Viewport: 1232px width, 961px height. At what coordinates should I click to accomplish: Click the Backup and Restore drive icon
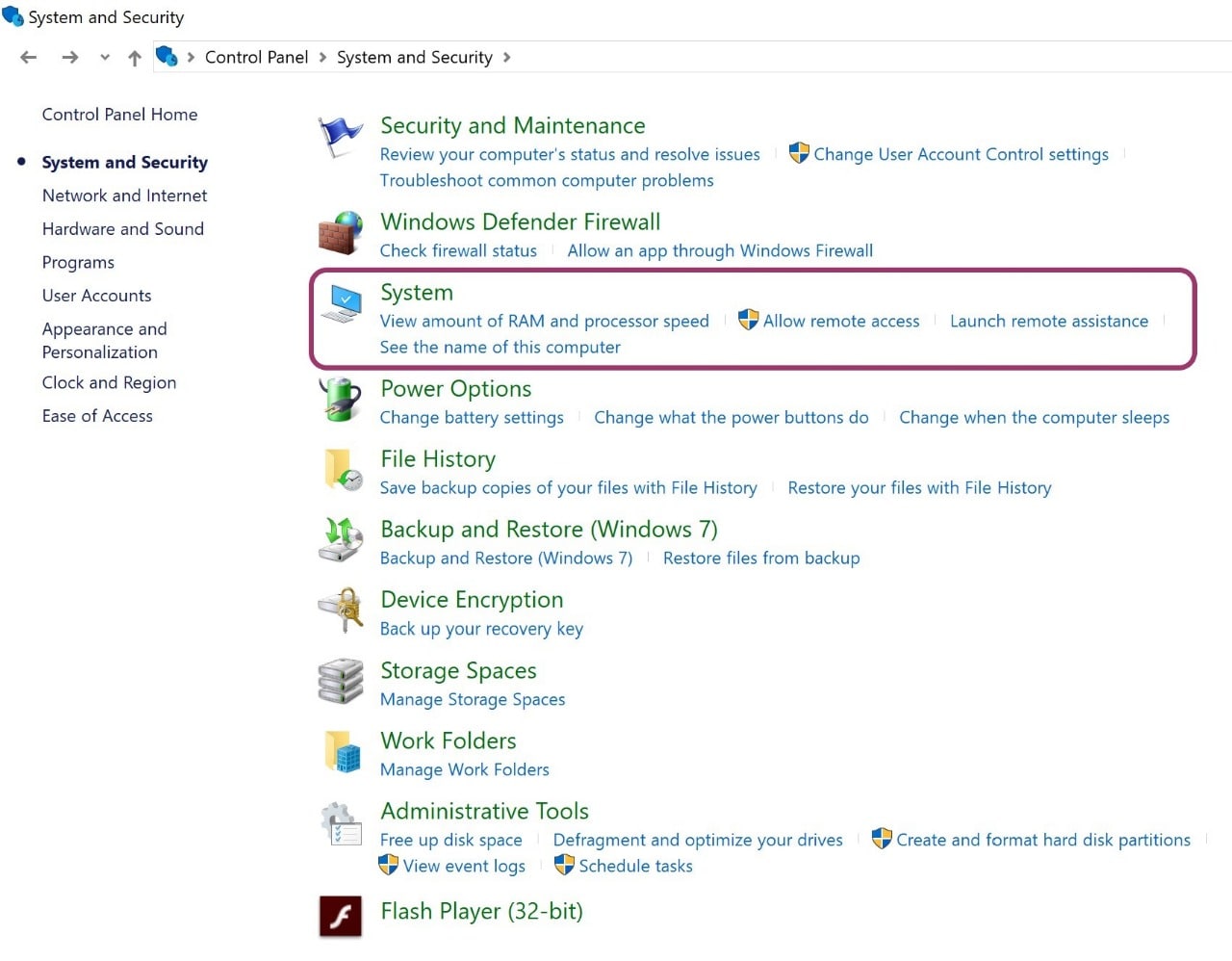click(341, 540)
